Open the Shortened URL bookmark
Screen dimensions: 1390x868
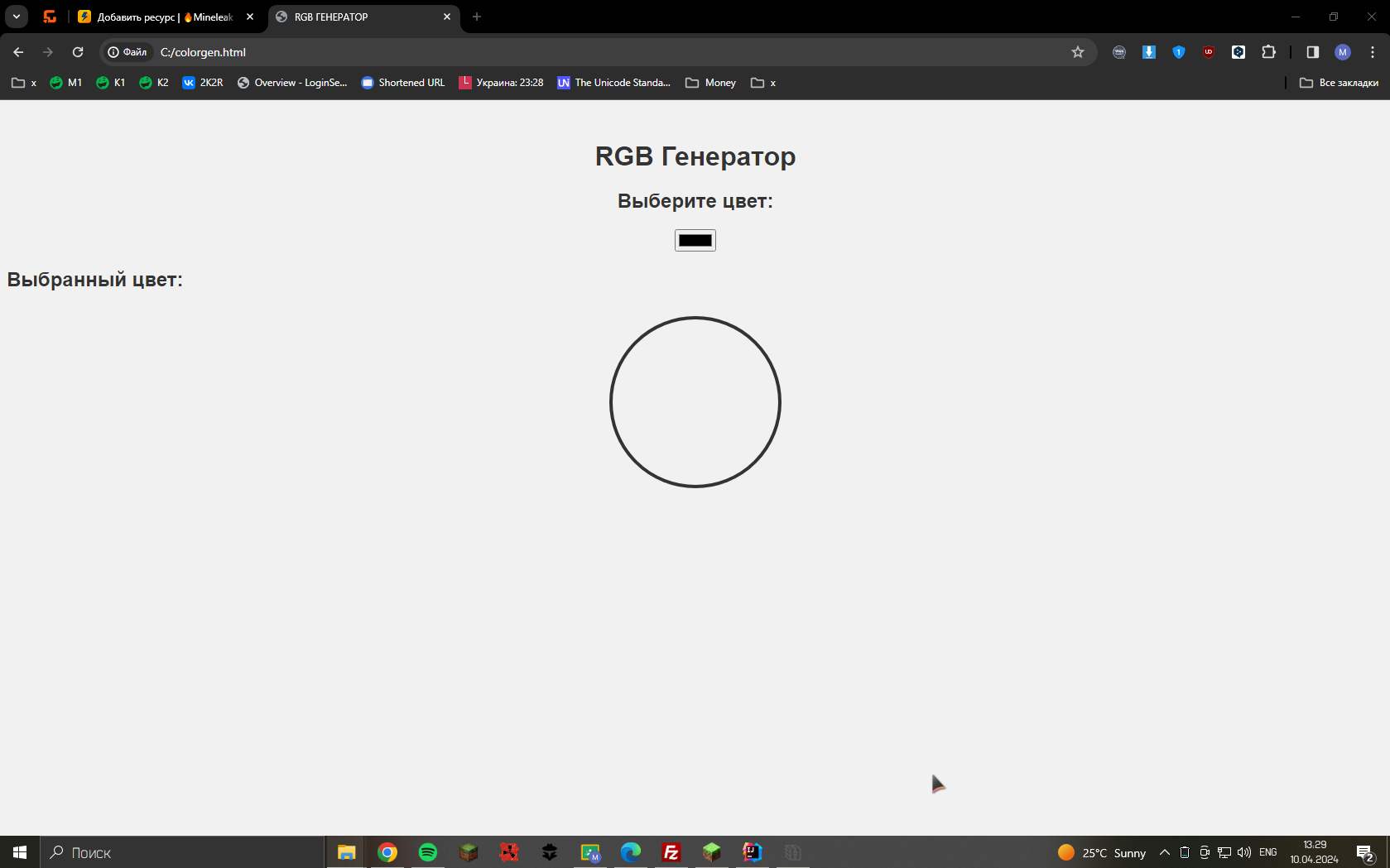403,83
